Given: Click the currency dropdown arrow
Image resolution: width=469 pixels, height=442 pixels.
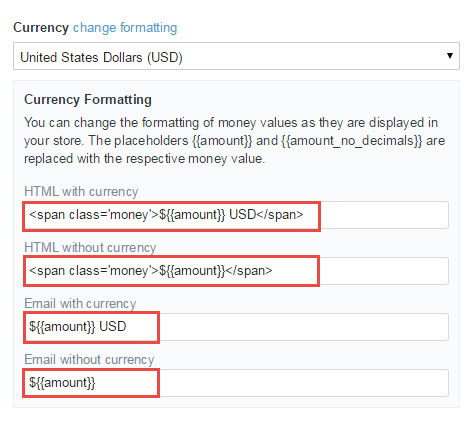Looking at the screenshot, I should [450, 55].
